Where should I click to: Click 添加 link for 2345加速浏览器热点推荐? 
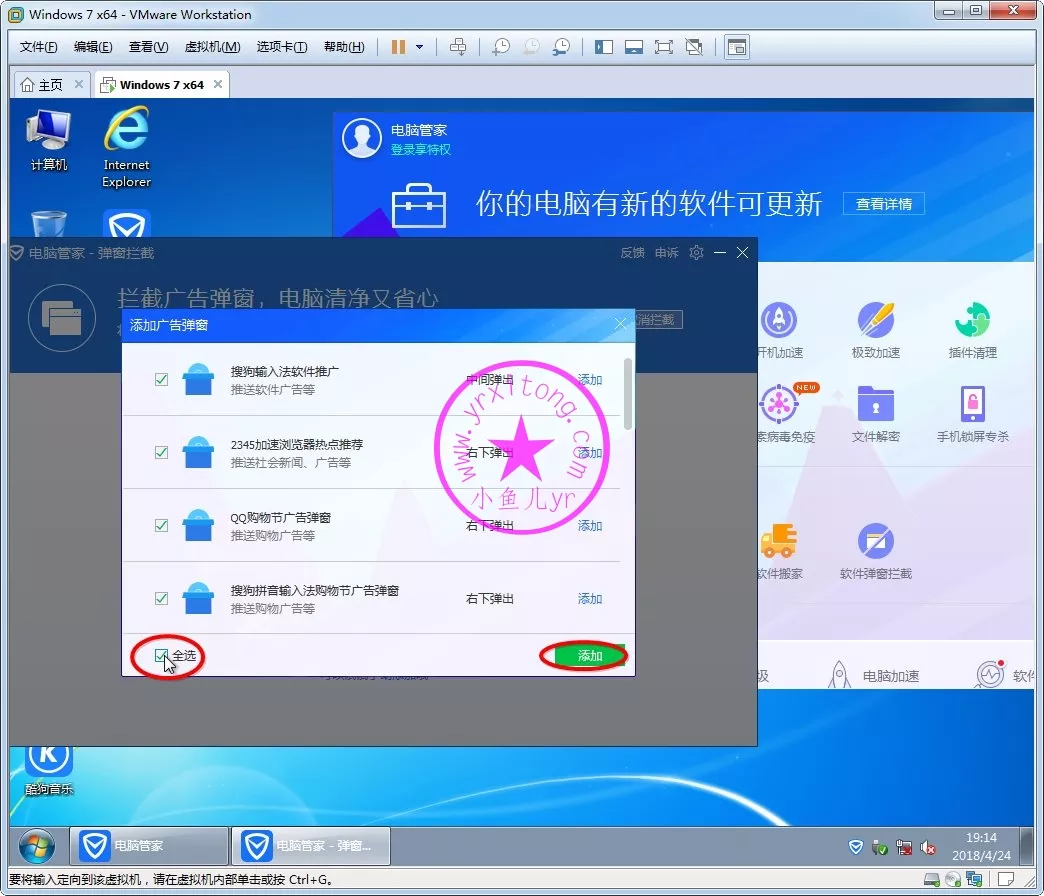tap(590, 453)
